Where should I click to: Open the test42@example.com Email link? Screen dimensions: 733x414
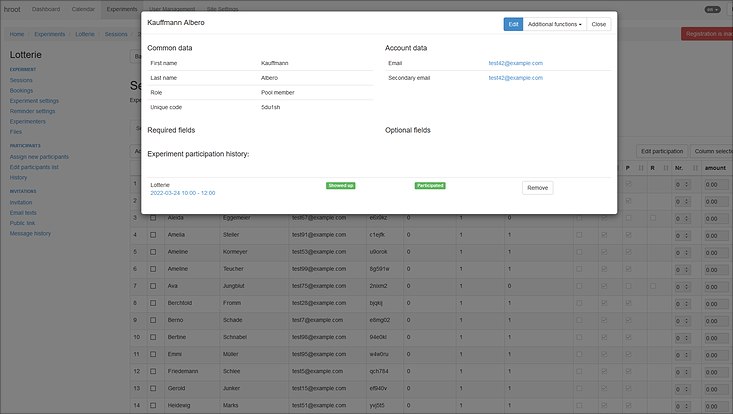pos(515,63)
